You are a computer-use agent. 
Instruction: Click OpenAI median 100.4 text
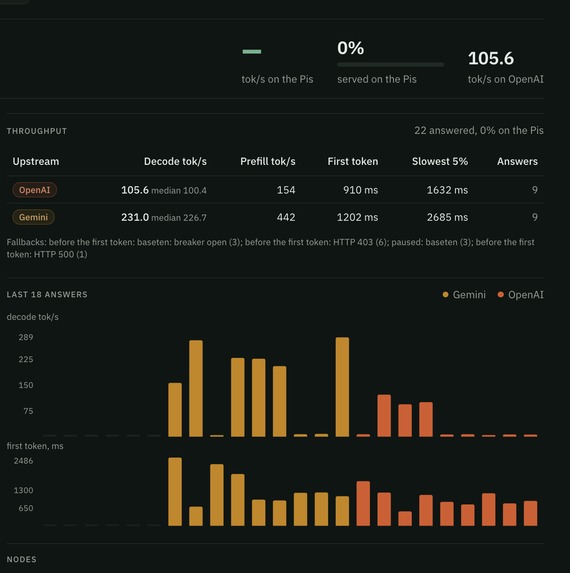click(179, 191)
